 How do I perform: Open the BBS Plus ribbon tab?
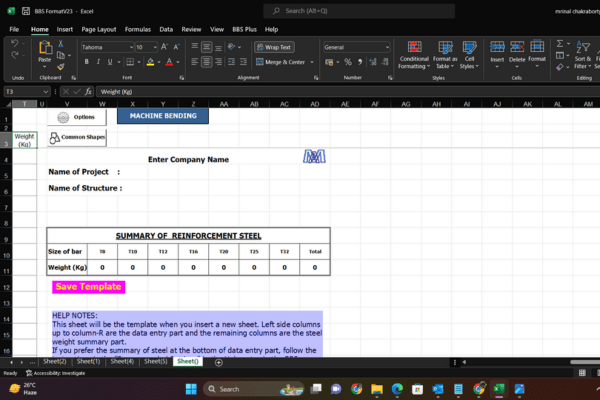pyautogui.click(x=244, y=29)
